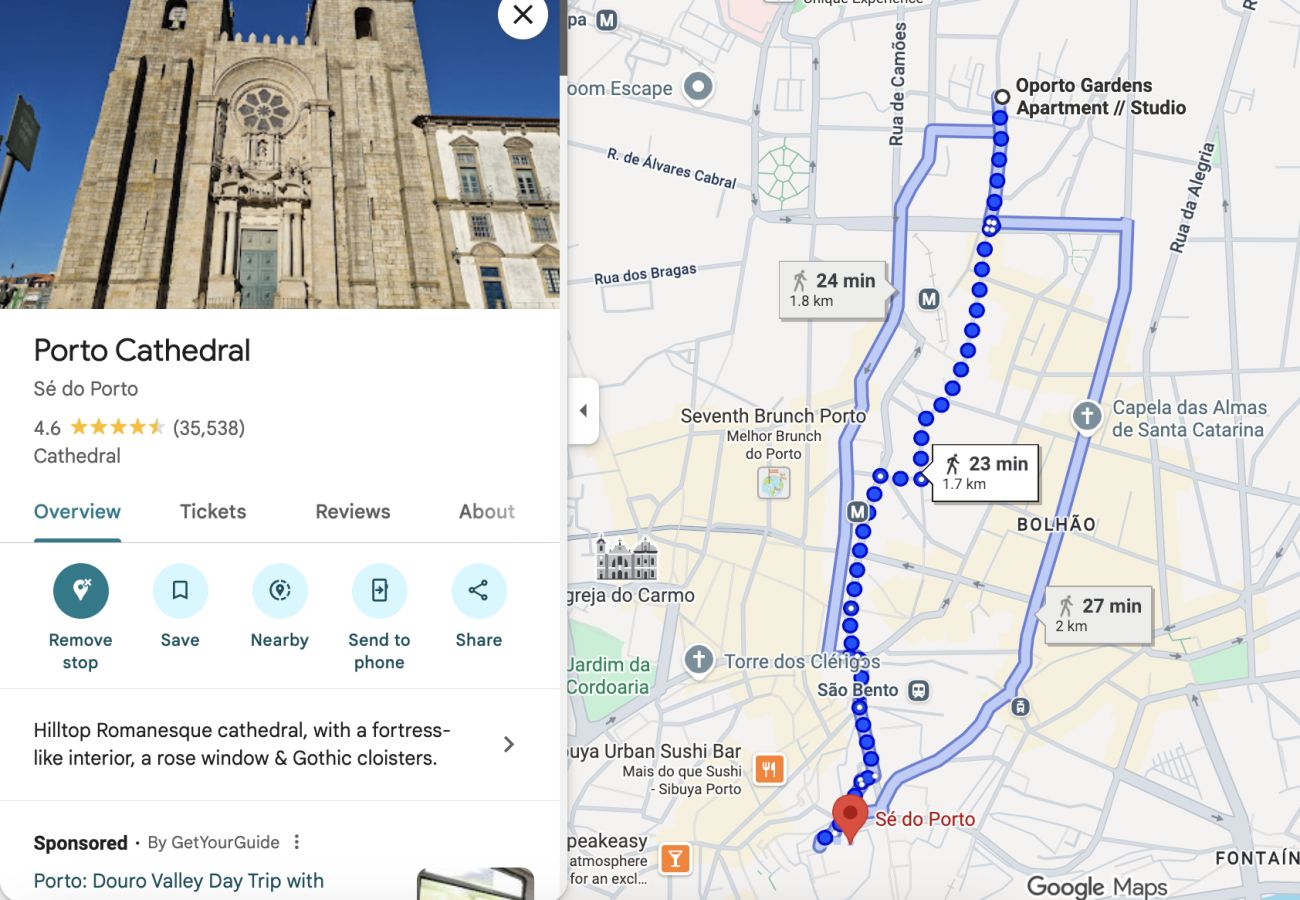This screenshot has height=900, width=1300.
Task: Open the About tab
Action: (486, 511)
